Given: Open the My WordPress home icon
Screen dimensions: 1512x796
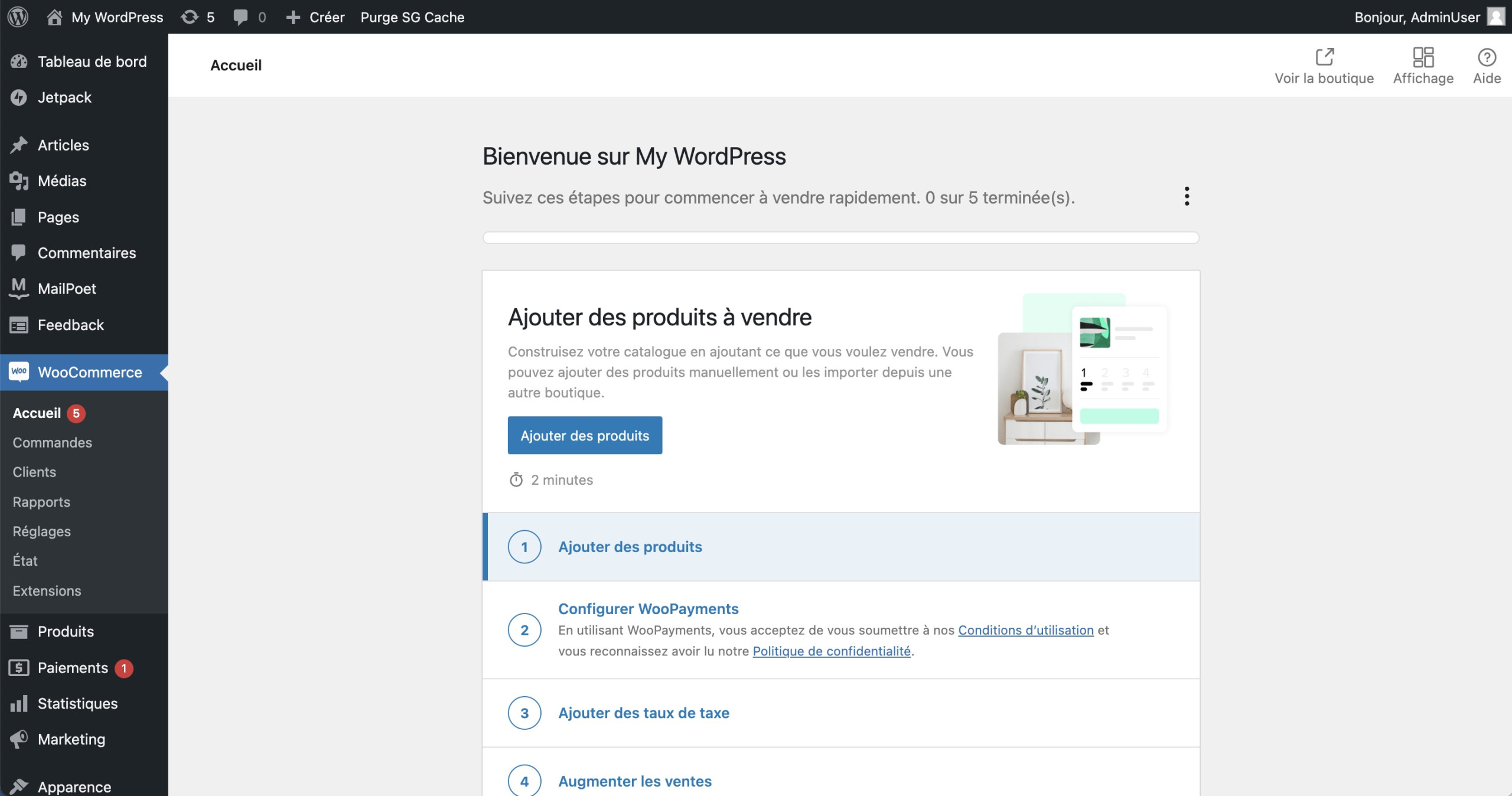Looking at the screenshot, I should point(54,17).
